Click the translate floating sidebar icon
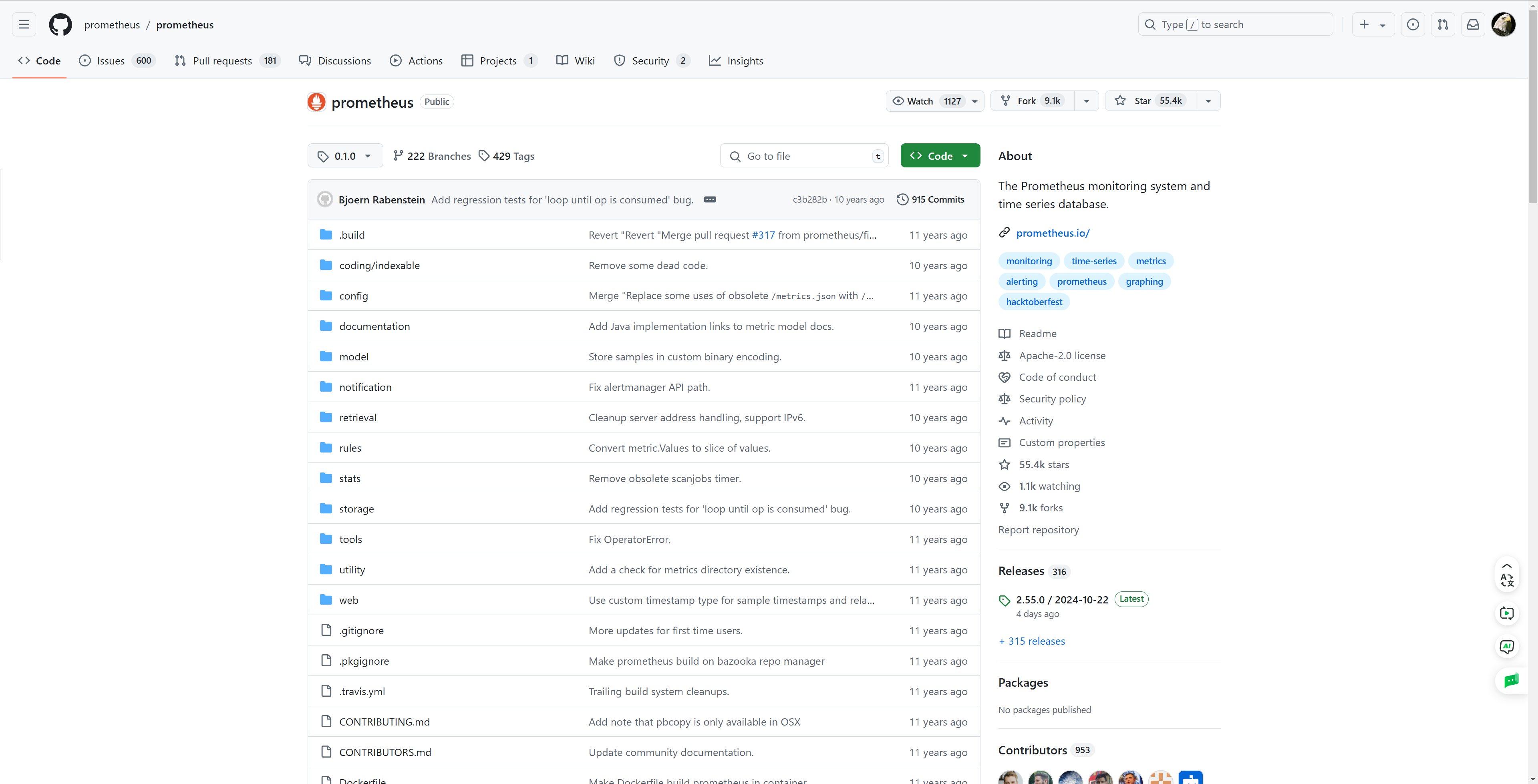 click(1506, 580)
